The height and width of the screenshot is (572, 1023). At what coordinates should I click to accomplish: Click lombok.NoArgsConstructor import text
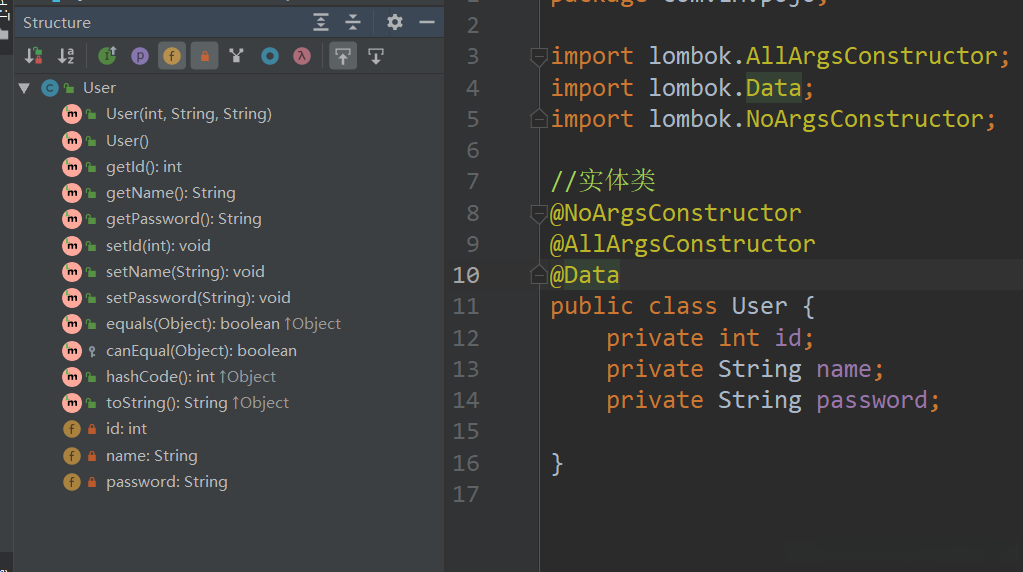tap(816, 119)
